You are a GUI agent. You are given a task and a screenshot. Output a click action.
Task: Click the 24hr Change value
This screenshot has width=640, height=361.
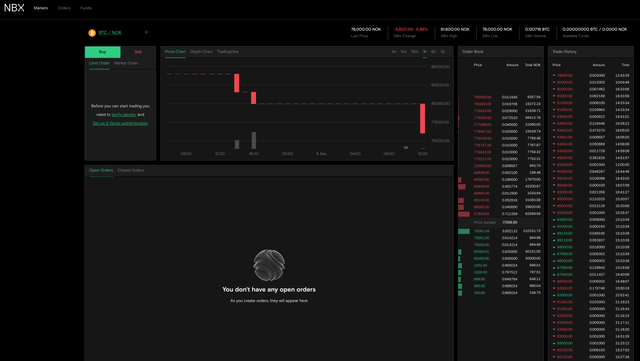click(411, 29)
